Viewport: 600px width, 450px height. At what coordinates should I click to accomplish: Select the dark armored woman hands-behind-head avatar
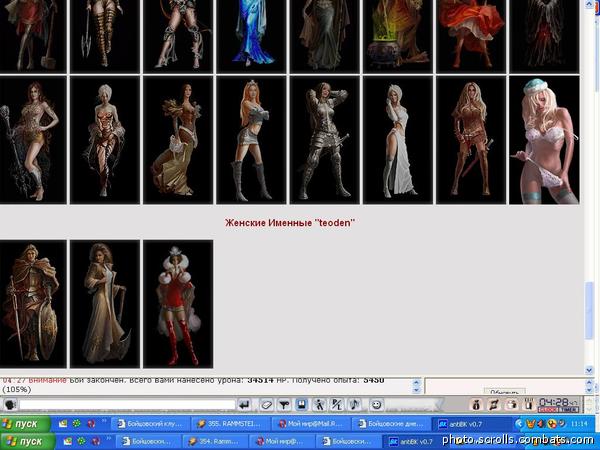click(324, 140)
